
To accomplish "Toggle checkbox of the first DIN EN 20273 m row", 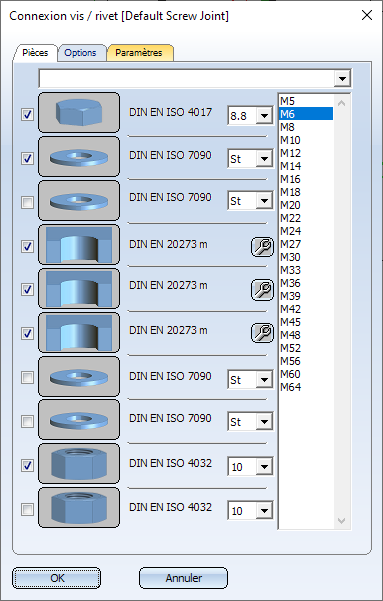I will 27,246.
